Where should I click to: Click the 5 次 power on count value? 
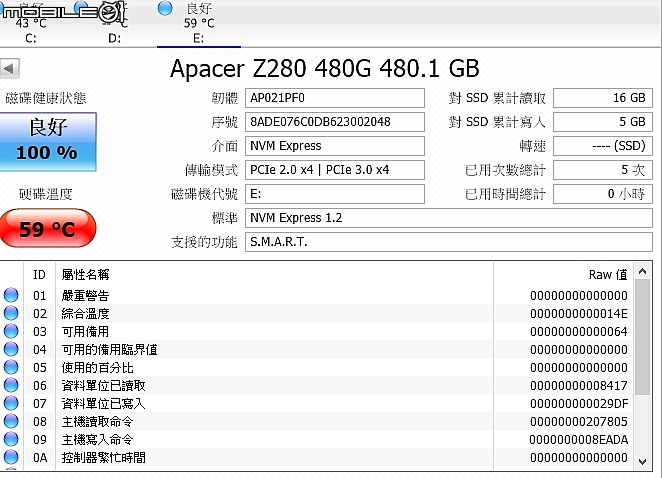point(603,170)
